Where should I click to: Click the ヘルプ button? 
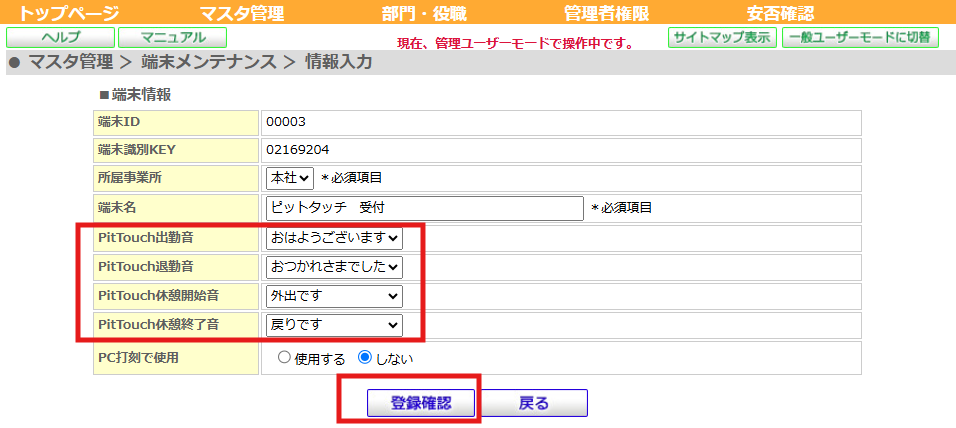[x=60, y=38]
